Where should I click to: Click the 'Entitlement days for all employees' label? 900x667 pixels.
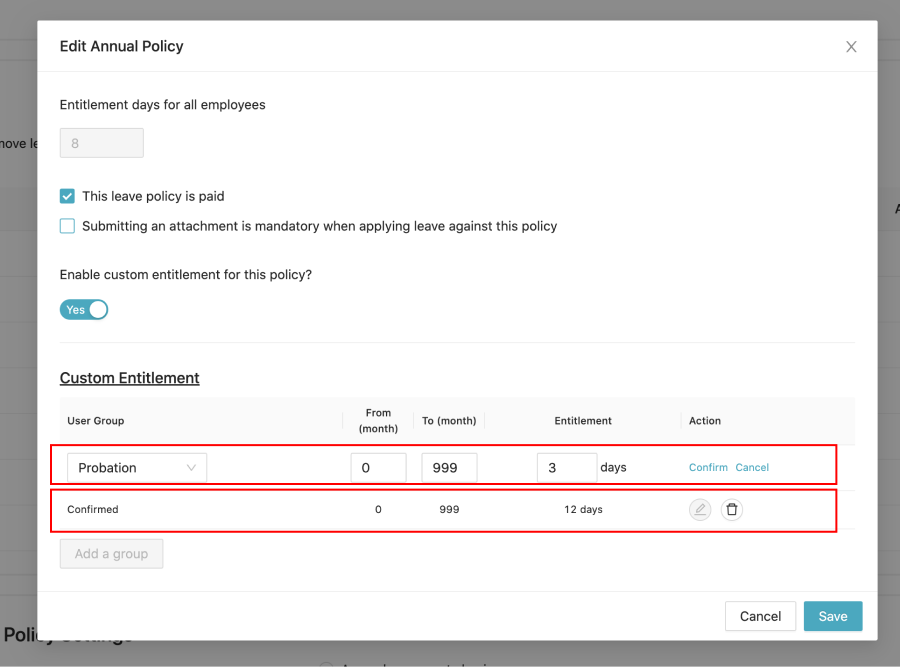162,105
